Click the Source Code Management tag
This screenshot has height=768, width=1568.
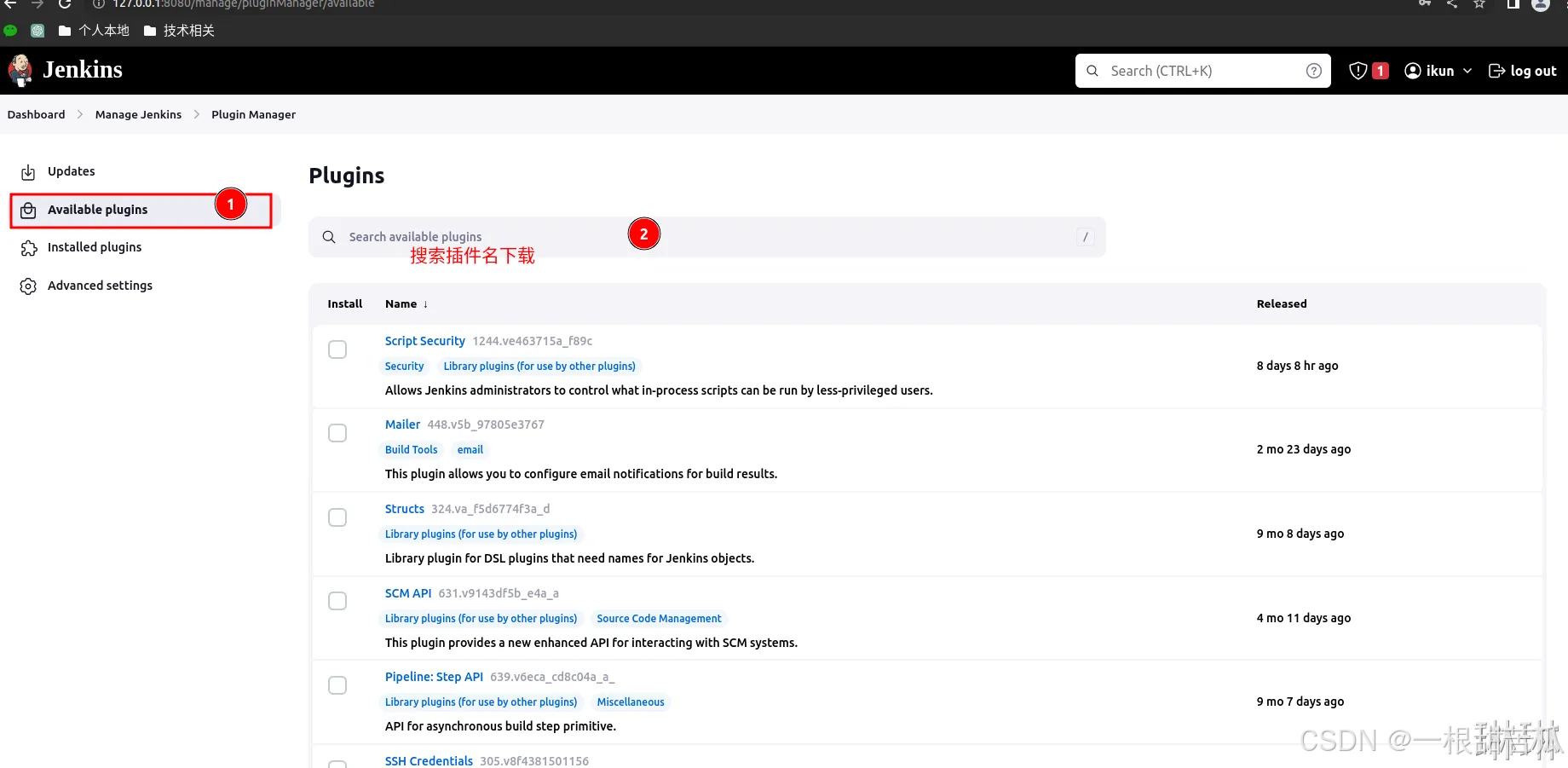tap(659, 619)
